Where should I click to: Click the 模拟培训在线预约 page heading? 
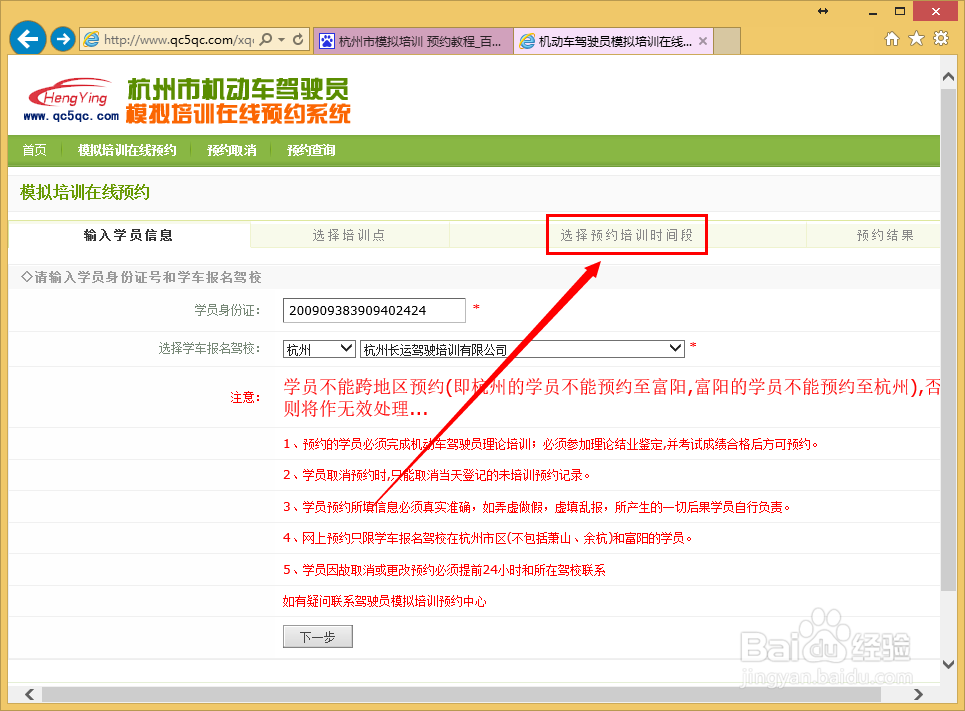[x=85, y=193]
